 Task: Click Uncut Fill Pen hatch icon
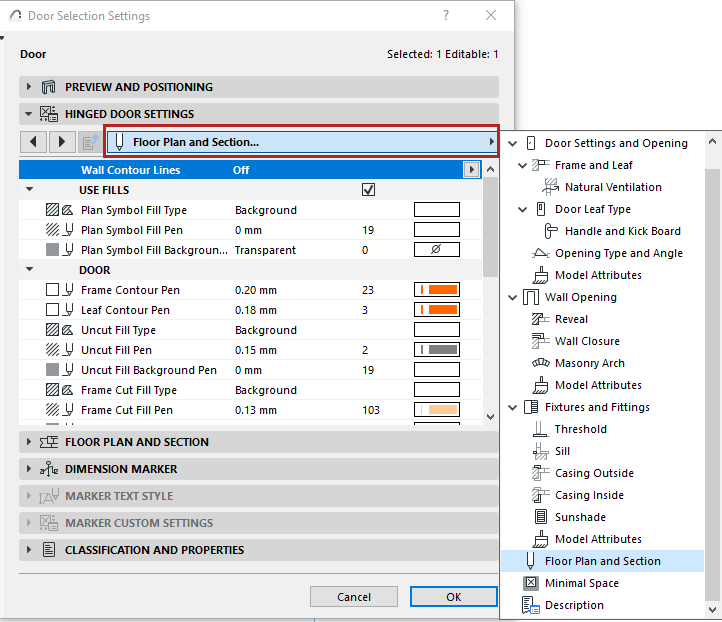click(52, 350)
